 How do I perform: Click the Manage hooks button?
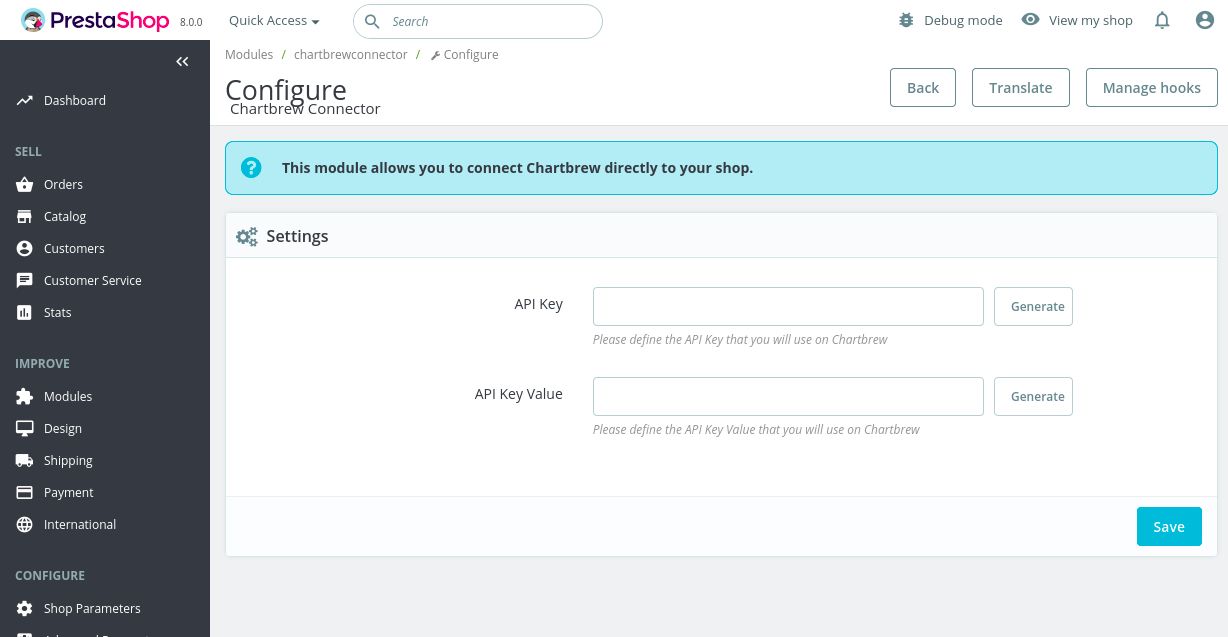click(1151, 88)
